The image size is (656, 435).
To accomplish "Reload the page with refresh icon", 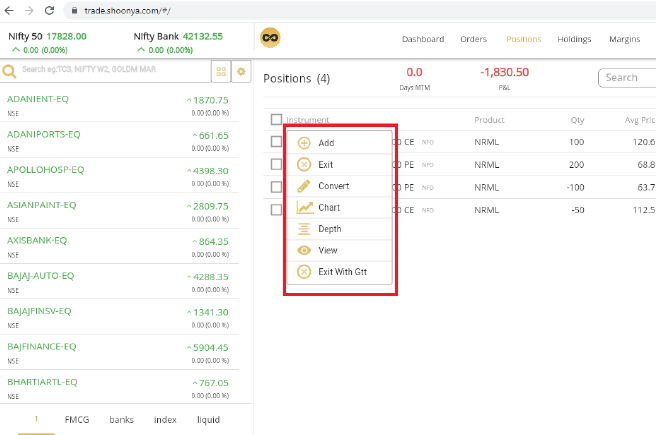I will coord(49,10).
